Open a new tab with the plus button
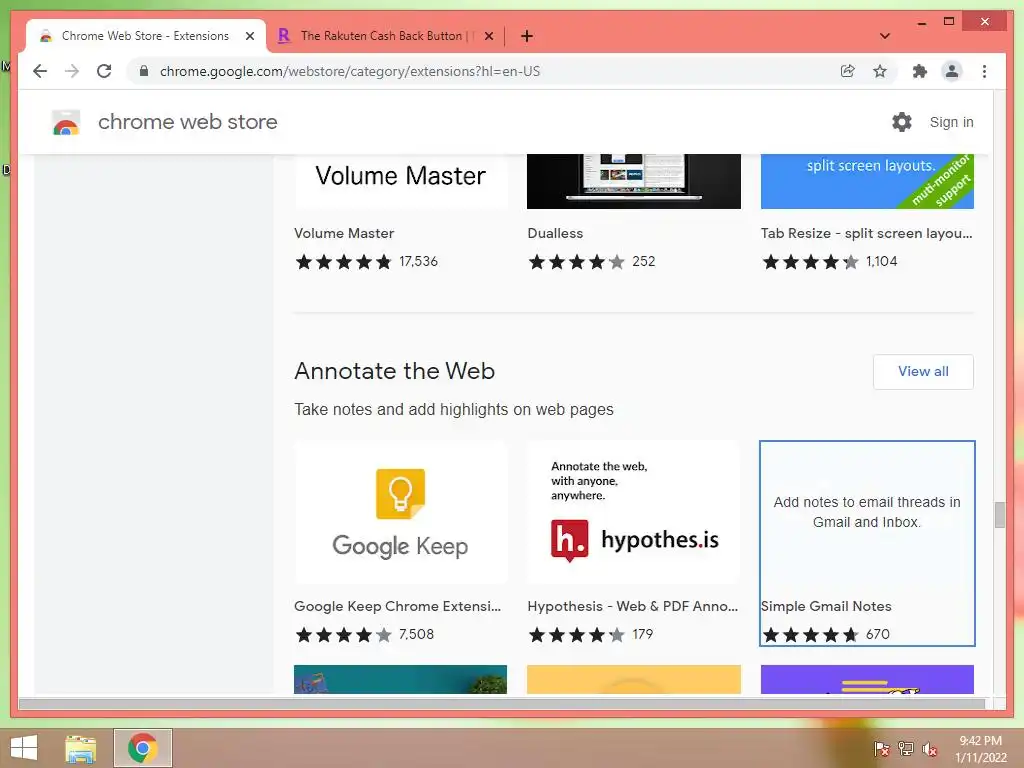This screenshot has height=768, width=1024. (x=527, y=36)
